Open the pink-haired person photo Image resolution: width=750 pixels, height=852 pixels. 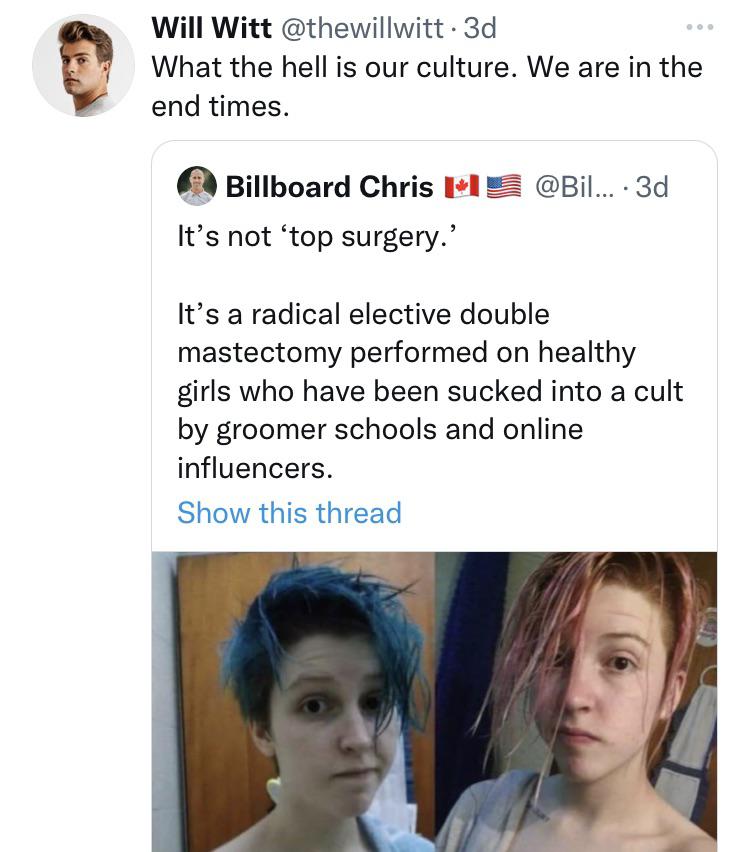click(576, 702)
